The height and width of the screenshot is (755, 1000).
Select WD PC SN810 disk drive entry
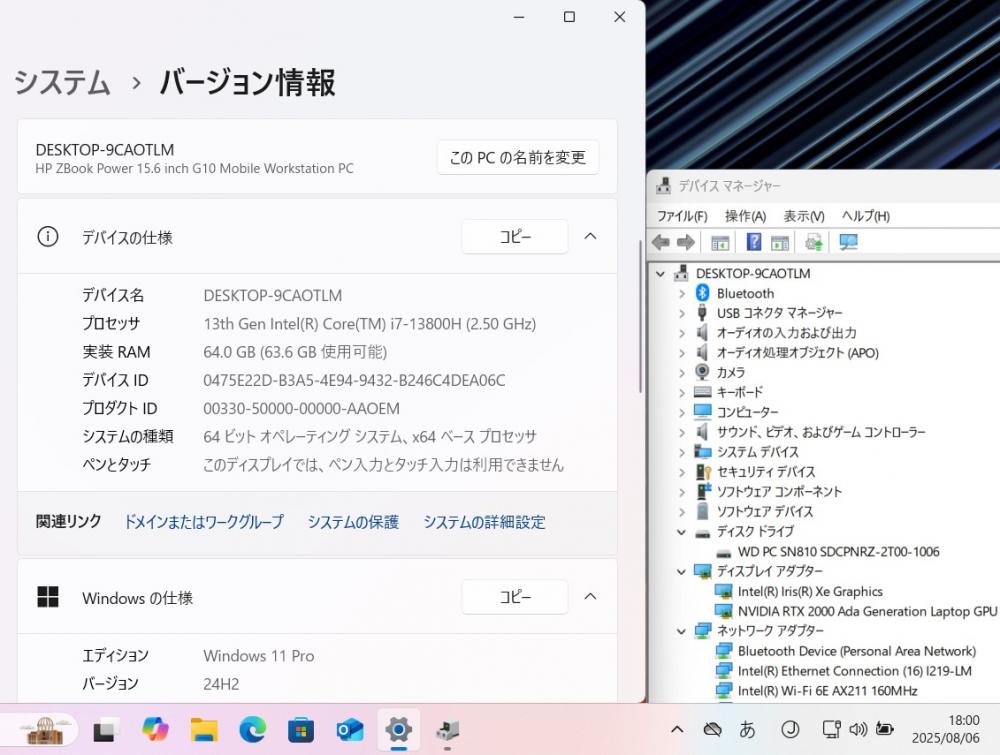(838, 552)
